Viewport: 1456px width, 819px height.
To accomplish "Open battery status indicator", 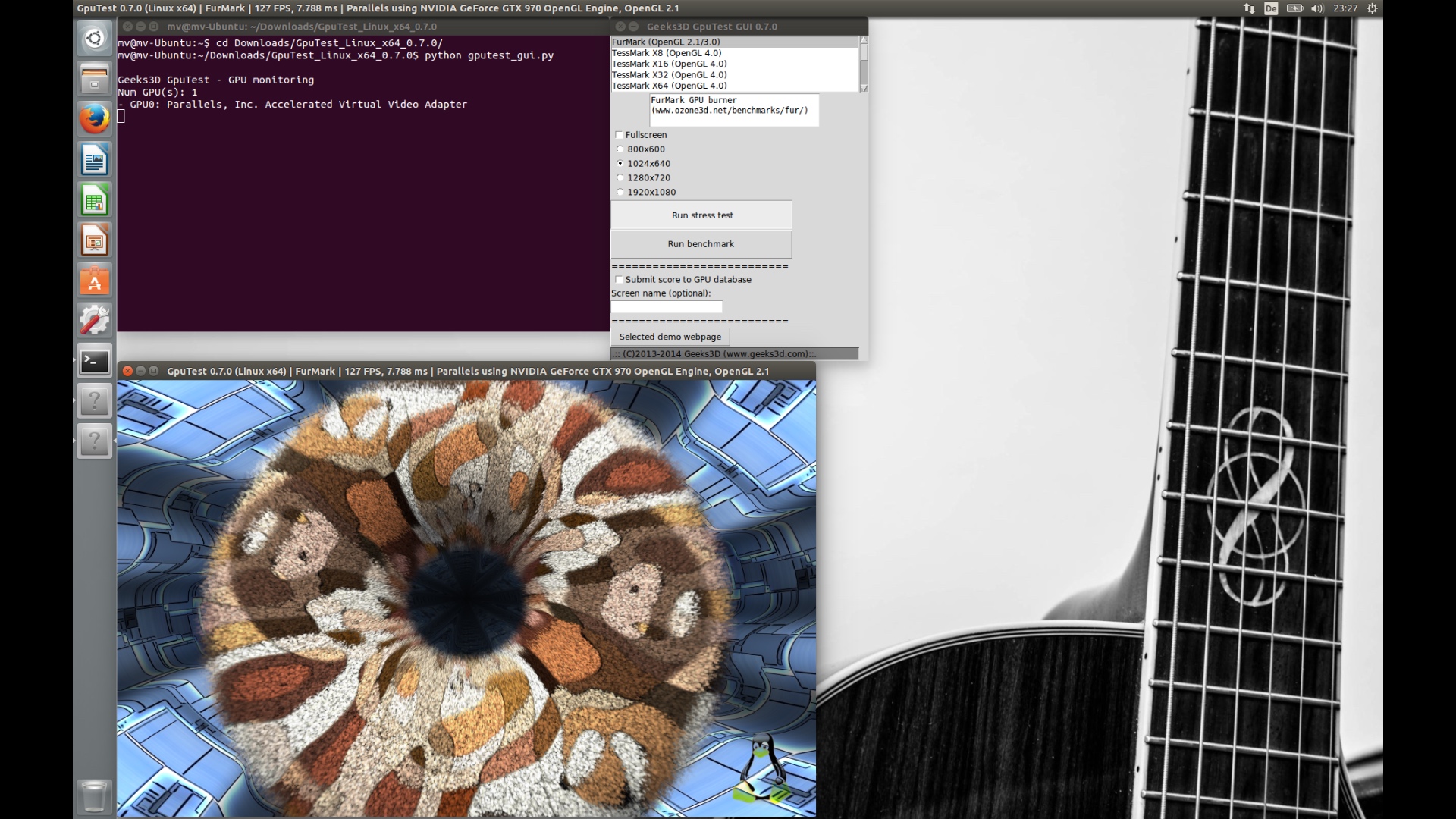I will point(1294,8).
